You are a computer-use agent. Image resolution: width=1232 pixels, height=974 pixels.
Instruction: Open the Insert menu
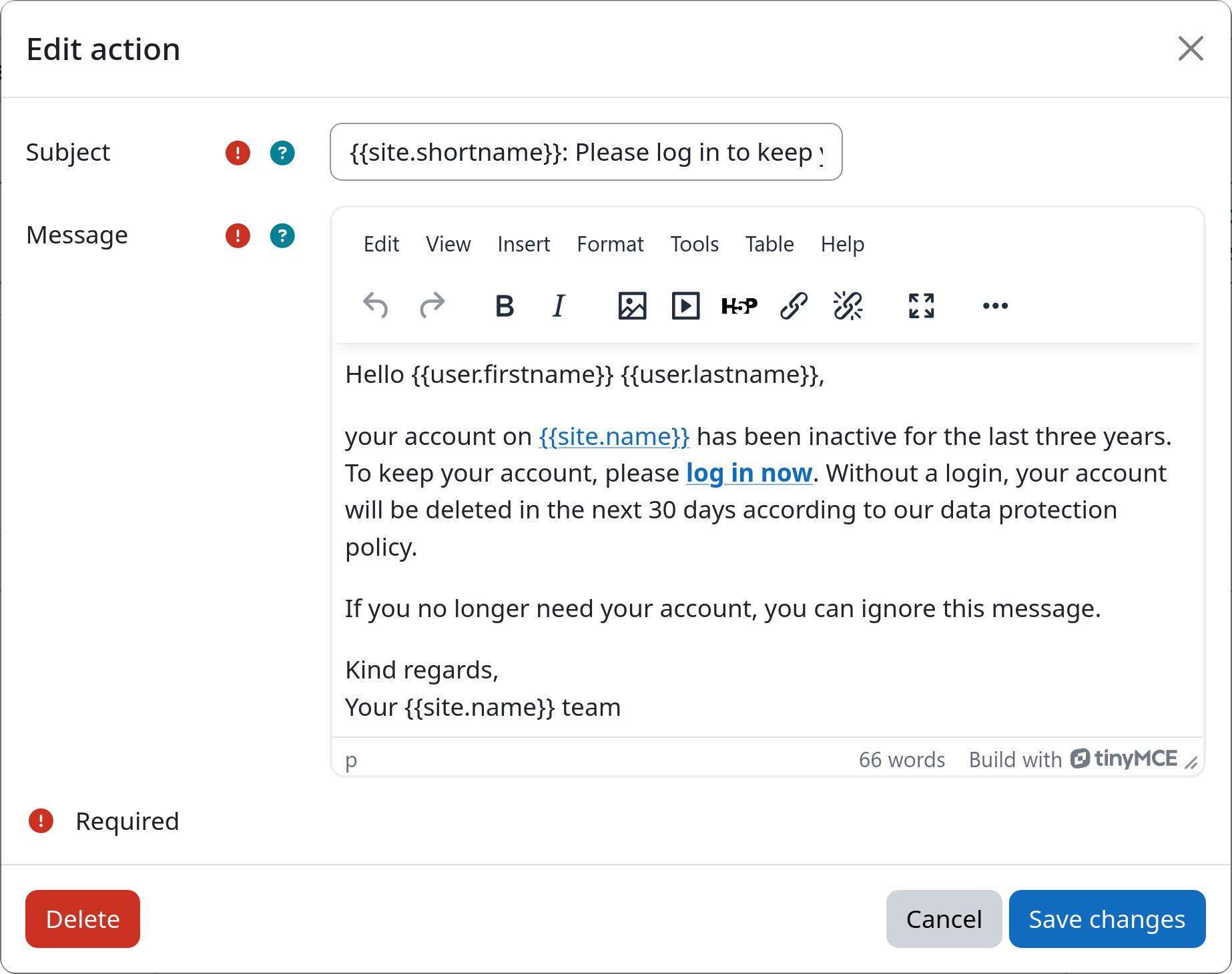click(524, 244)
